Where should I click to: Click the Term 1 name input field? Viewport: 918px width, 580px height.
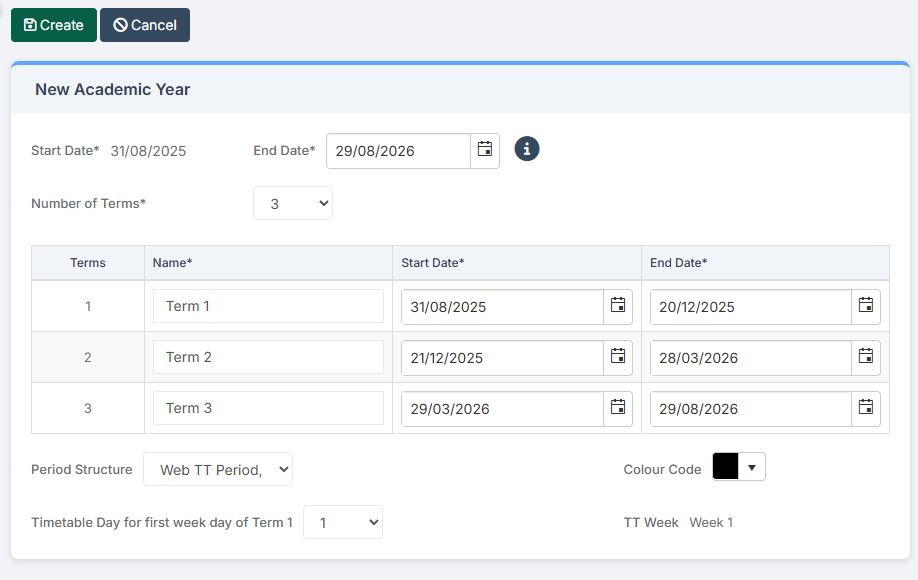[x=268, y=306]
